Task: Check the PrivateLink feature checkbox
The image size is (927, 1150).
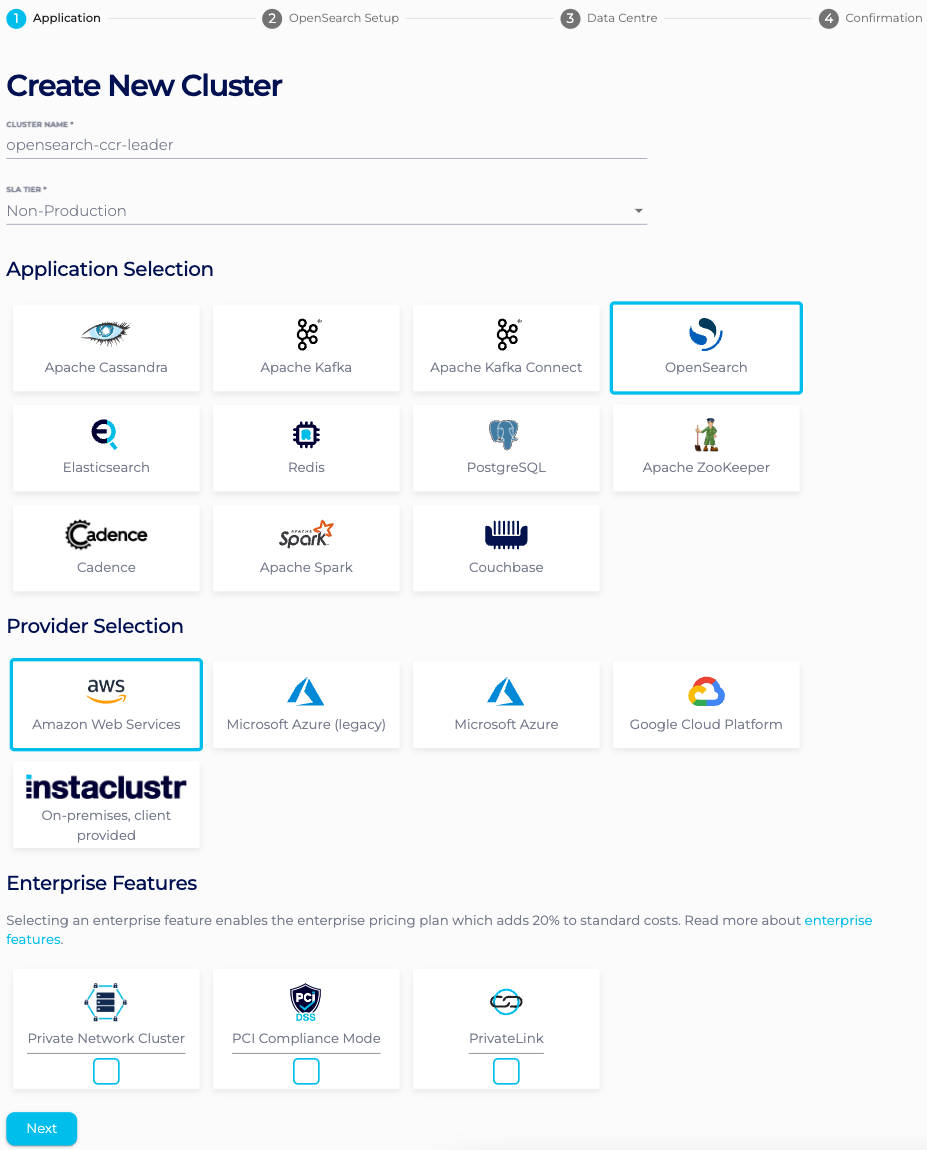Action: [506, 1071]
